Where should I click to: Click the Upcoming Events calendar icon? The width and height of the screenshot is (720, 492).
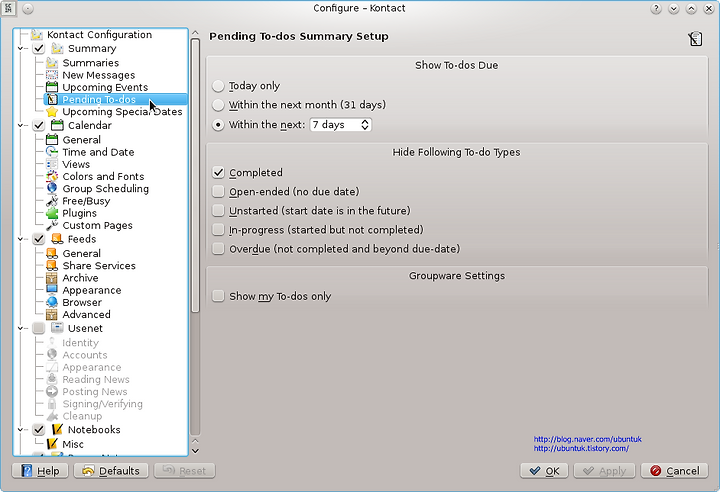pyautogui.click(x=52, y=87)
